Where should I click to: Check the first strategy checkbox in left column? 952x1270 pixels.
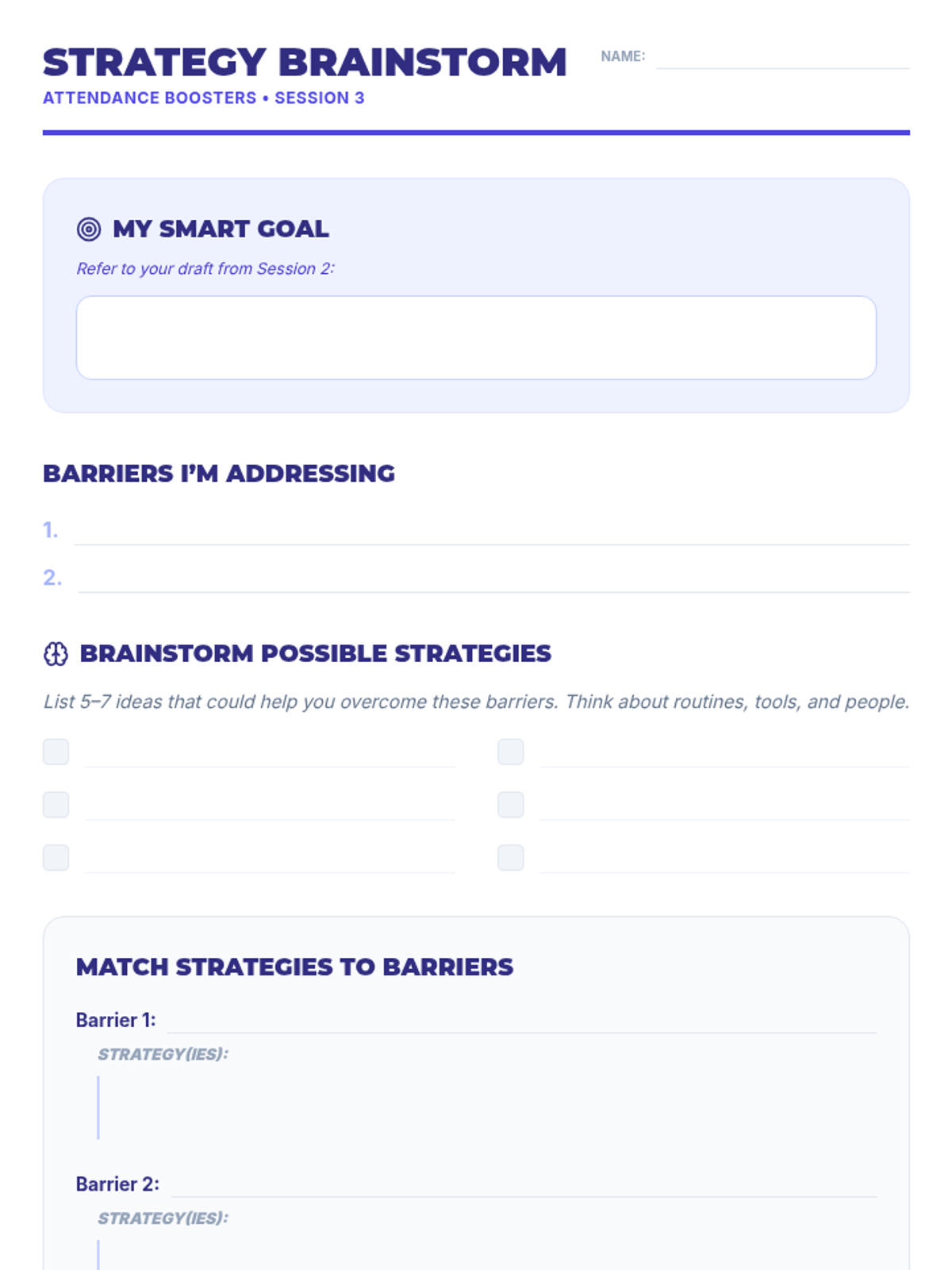(56, 752)
